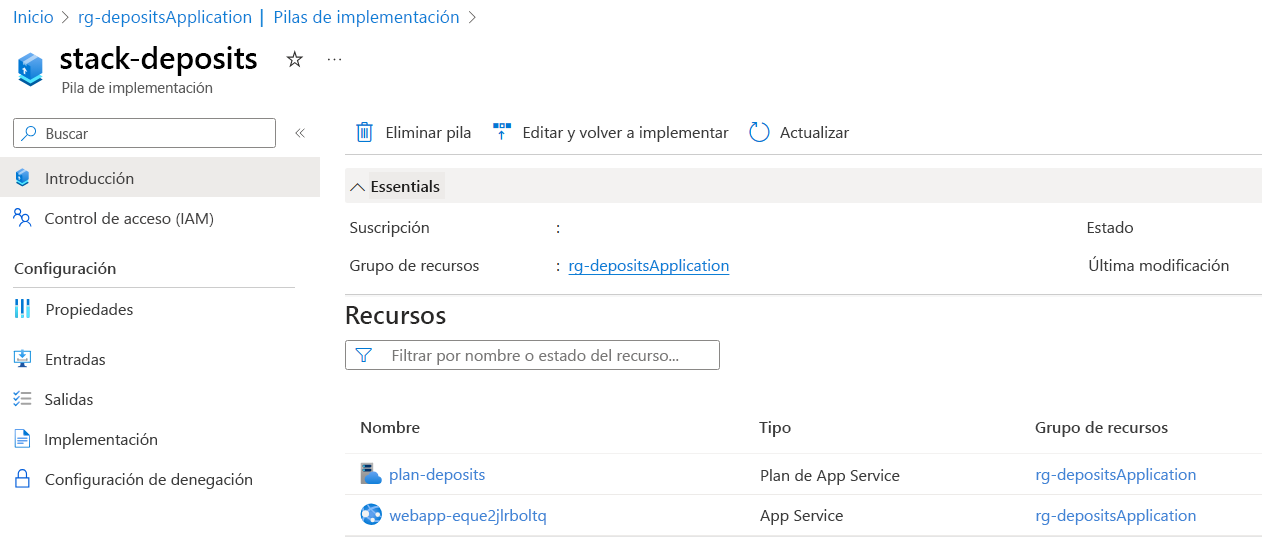Click the Actualizar refresh icon
Image resolution: width=1262 pixels, height=550 pixels.
coord(759,132)
